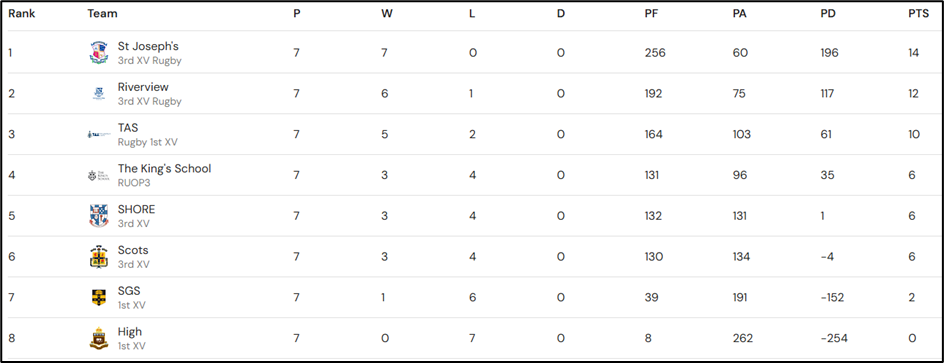Click the Rank column header
The width and height of the screenshot is (944, 363).
[22, 13]
